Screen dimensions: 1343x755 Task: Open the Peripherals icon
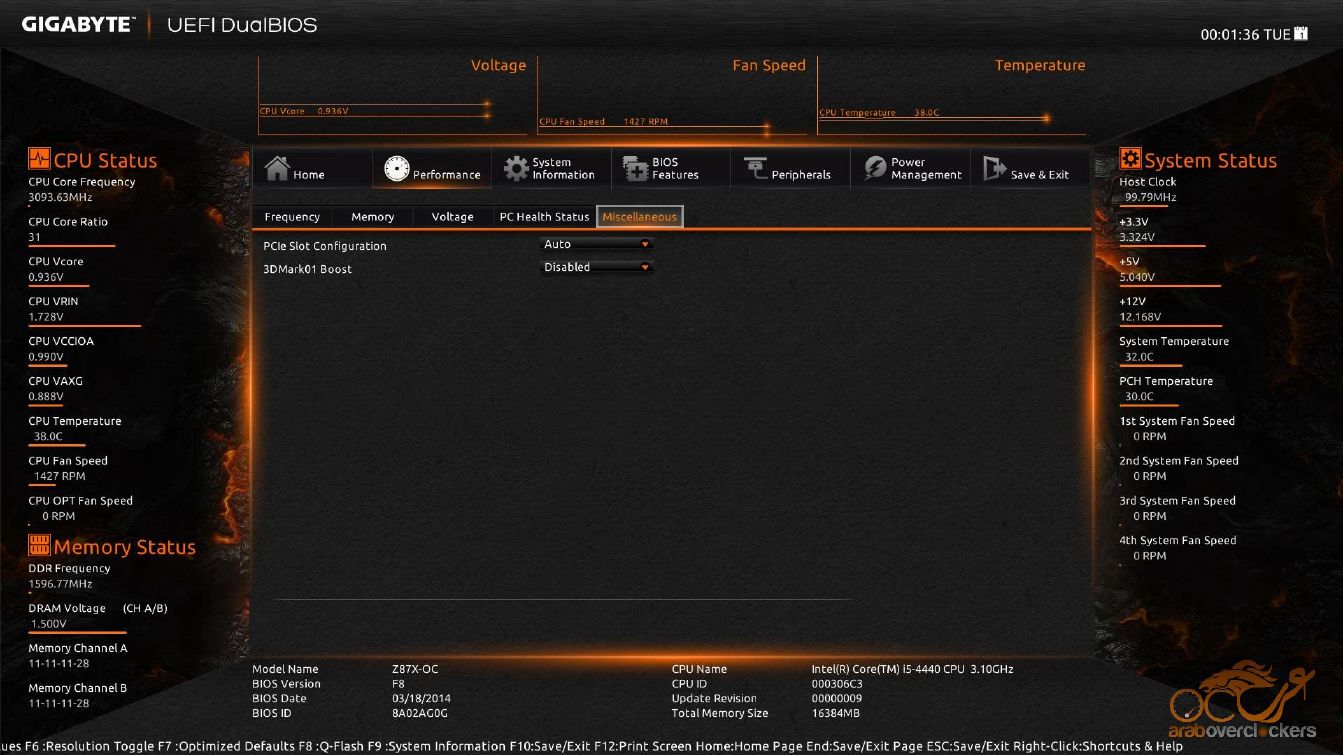[756, 169]
